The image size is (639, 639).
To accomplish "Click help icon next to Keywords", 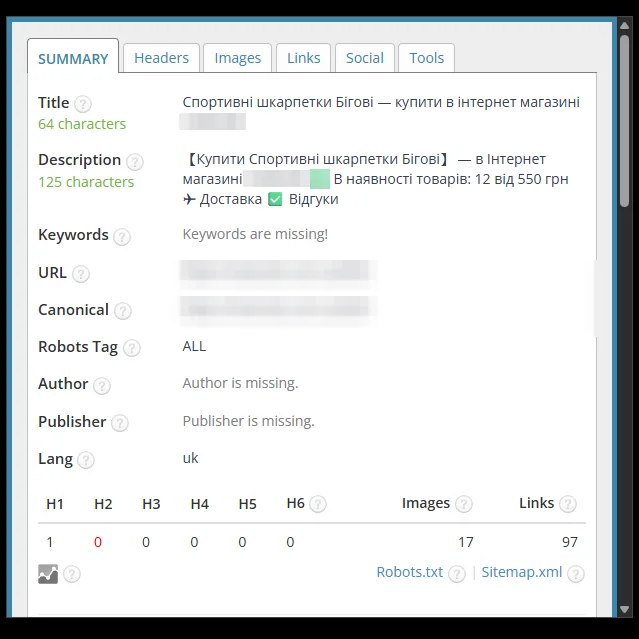I will [x=122, y=236].
